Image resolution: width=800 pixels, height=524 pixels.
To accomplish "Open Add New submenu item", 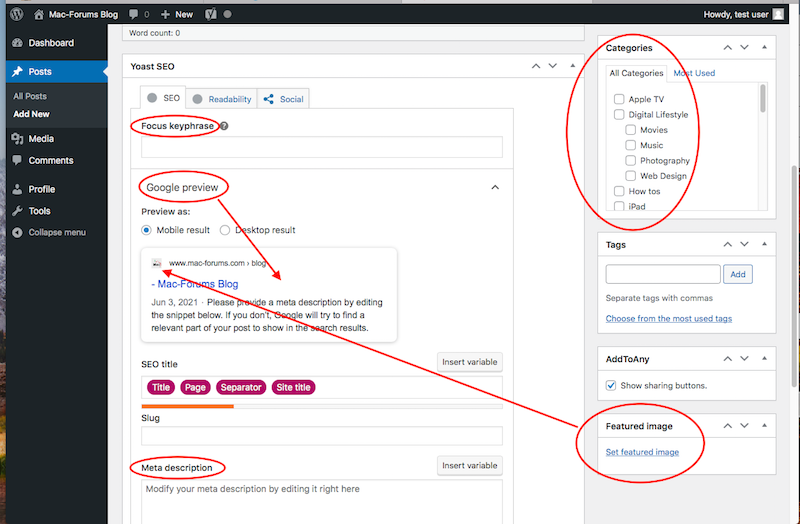I will click(x=31, y=114).
